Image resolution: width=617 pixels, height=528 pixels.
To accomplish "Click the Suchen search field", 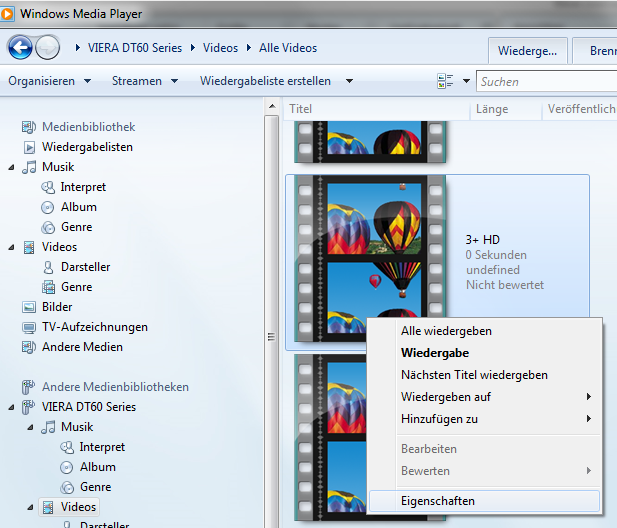I will coord(547,81).
